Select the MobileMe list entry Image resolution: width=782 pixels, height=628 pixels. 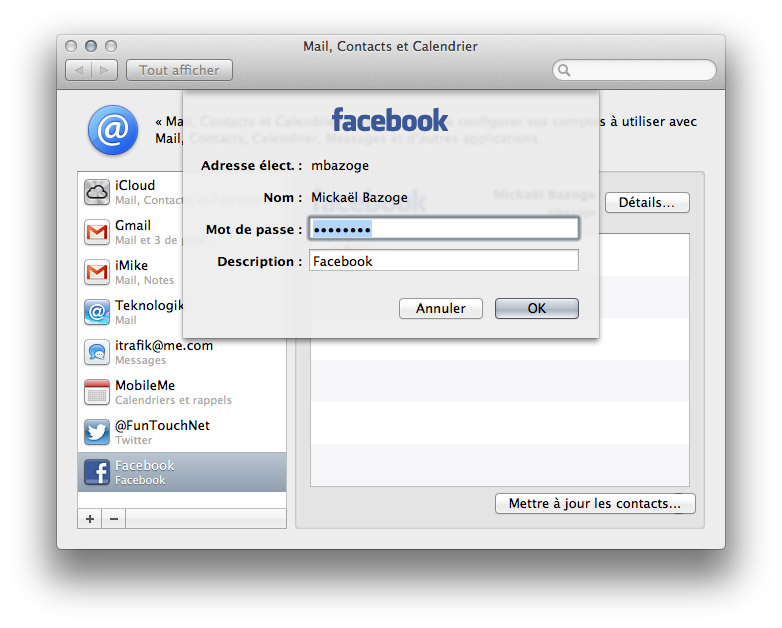click(x=182, y=392)
